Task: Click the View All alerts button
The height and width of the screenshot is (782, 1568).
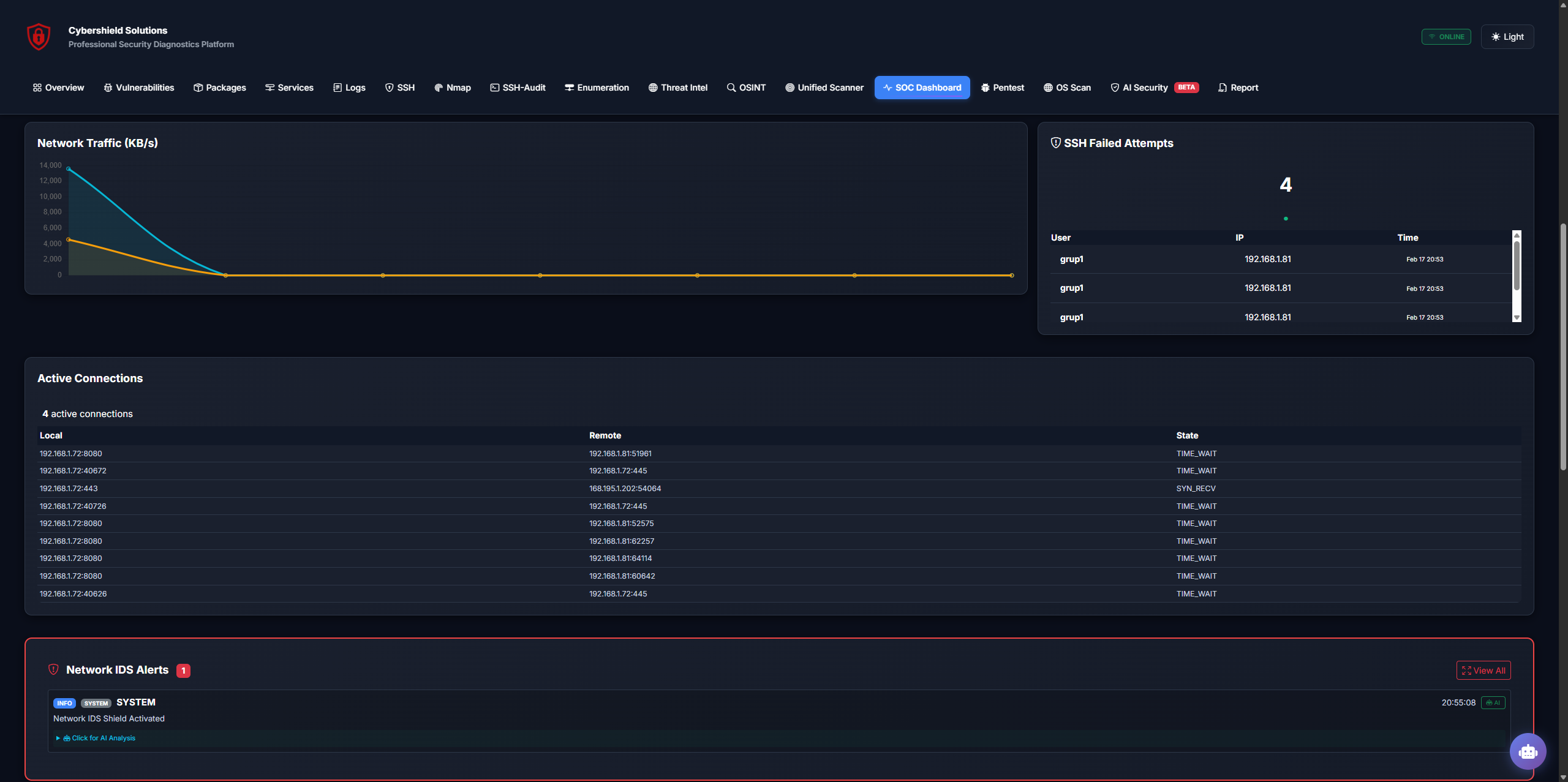Action: pos(1483,670)
